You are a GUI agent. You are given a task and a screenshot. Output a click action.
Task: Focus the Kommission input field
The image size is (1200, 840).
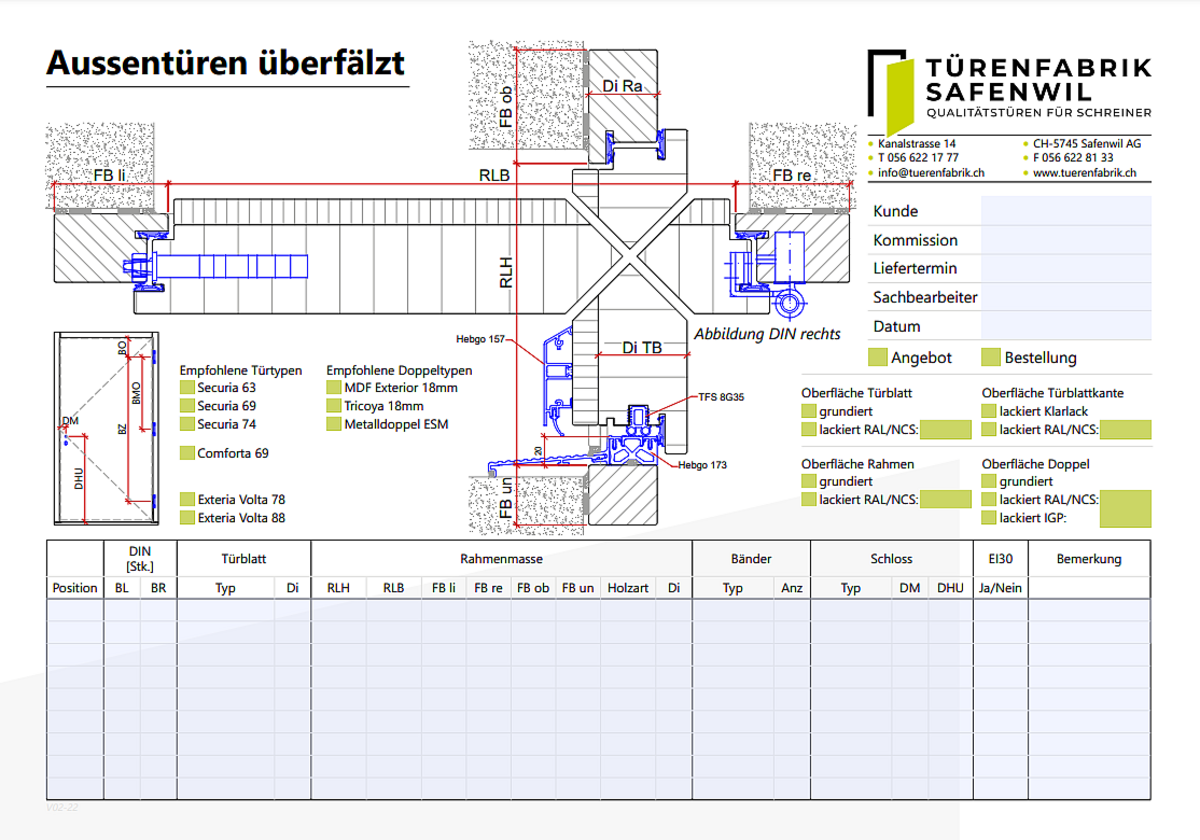tap(1066, 240)
